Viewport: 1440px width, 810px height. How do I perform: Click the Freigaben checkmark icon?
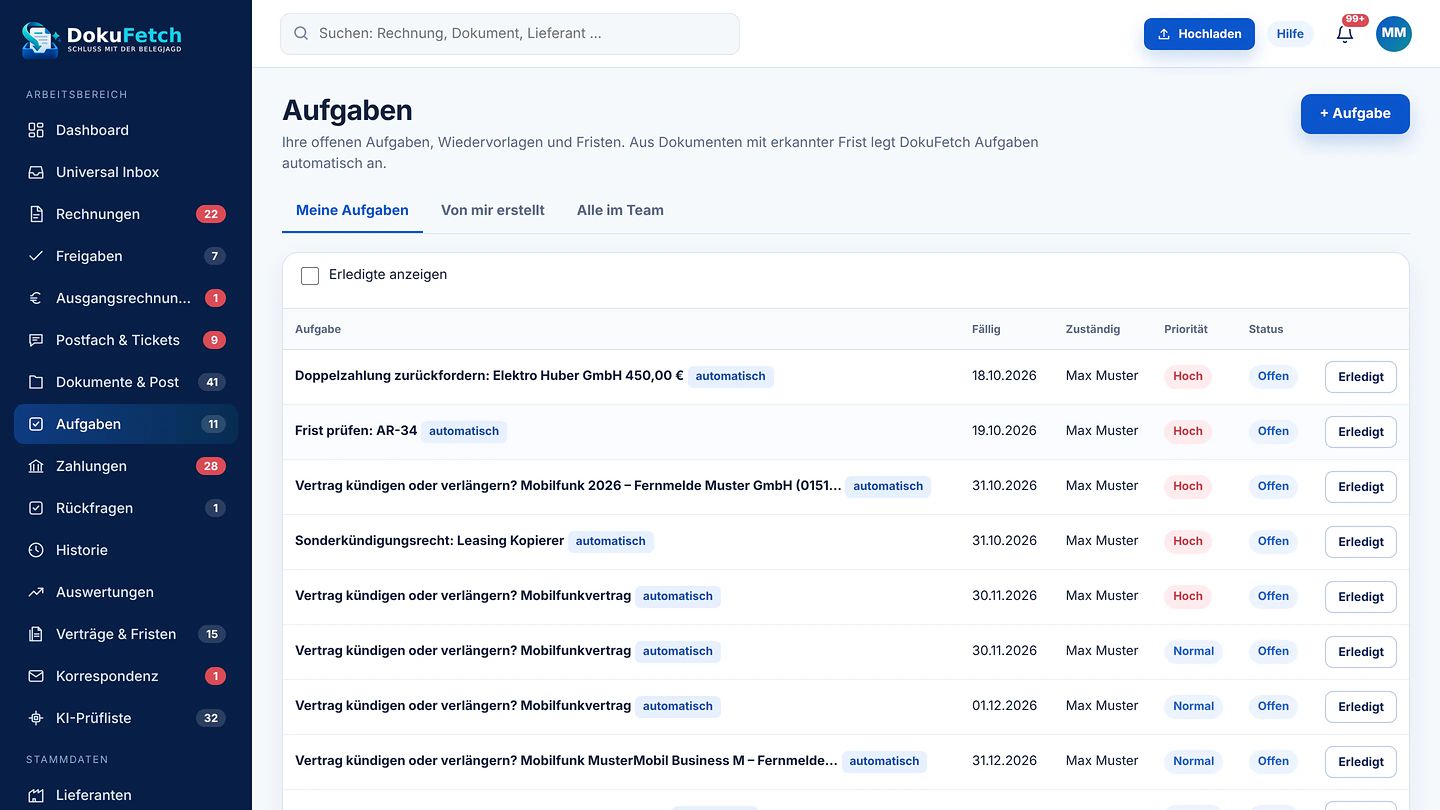coord(36,256)
